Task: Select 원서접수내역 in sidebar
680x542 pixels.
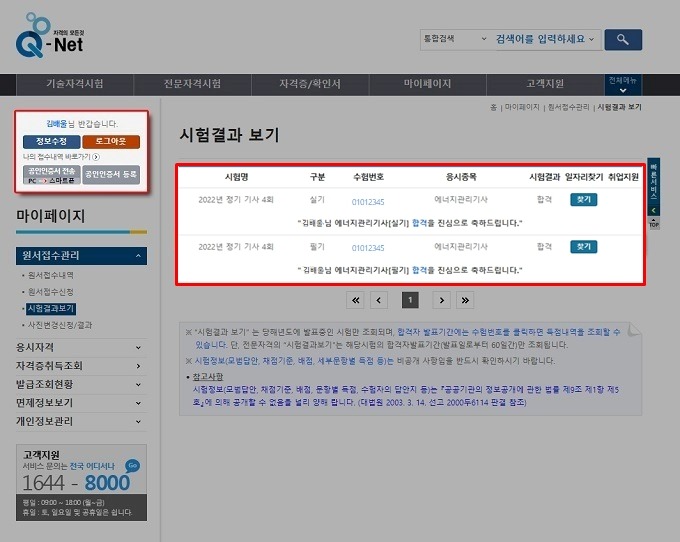Action: tap(50, 275)
